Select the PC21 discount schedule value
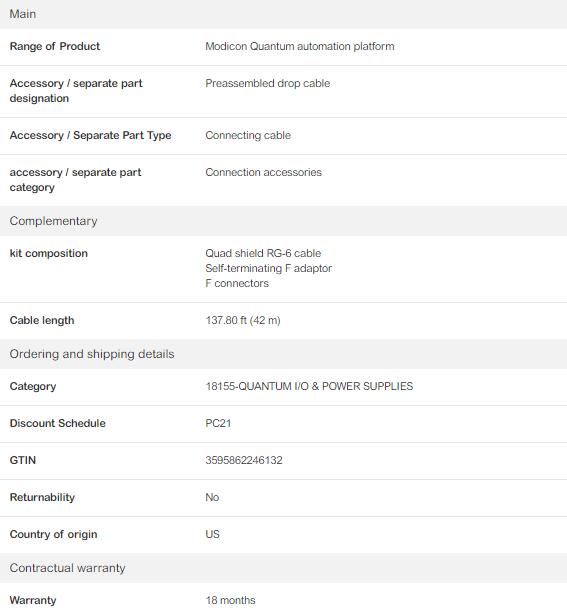The height and width of the screenshot is (608, 567). tap(218, 423)
